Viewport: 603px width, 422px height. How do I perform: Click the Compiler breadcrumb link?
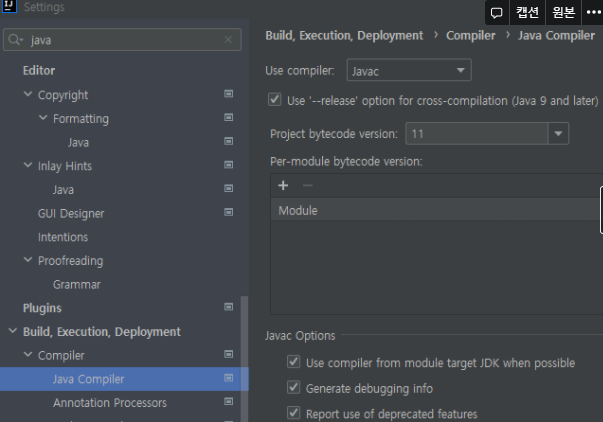point(470,36)
